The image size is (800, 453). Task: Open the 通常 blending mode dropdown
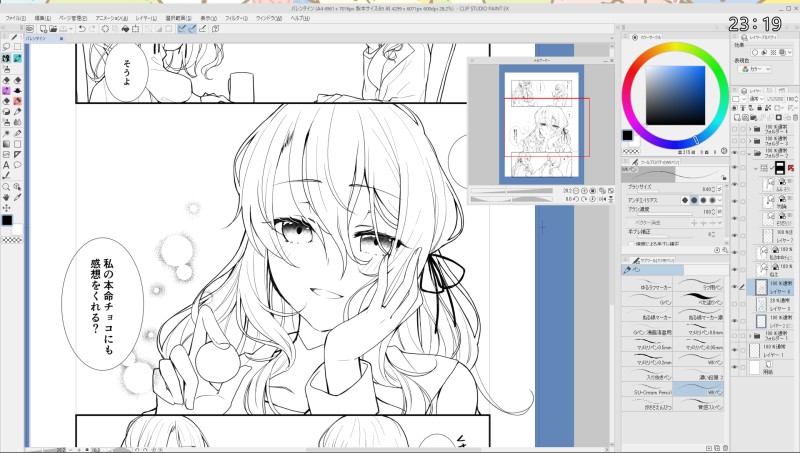757,99
